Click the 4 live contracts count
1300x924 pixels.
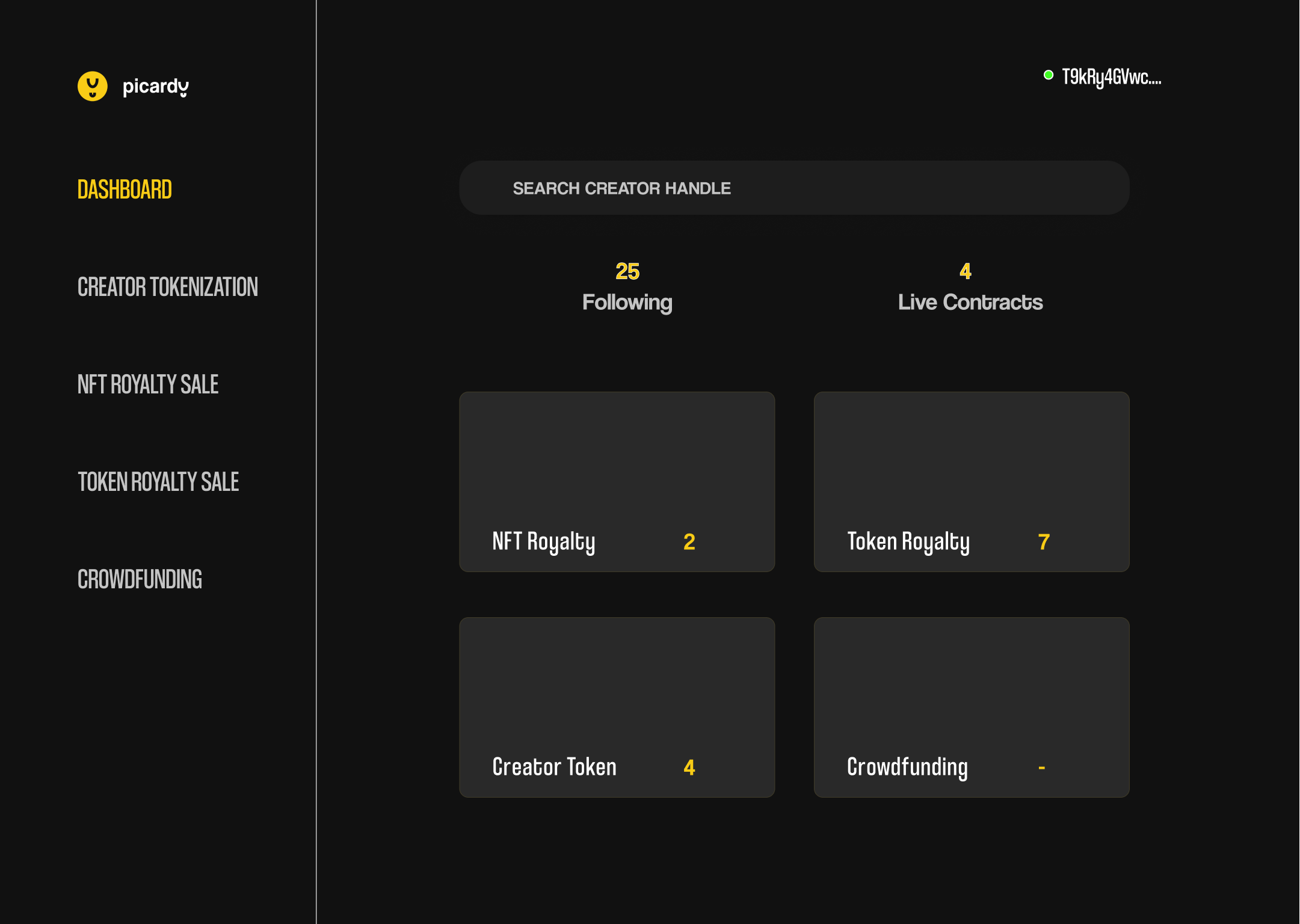(965, 271)
